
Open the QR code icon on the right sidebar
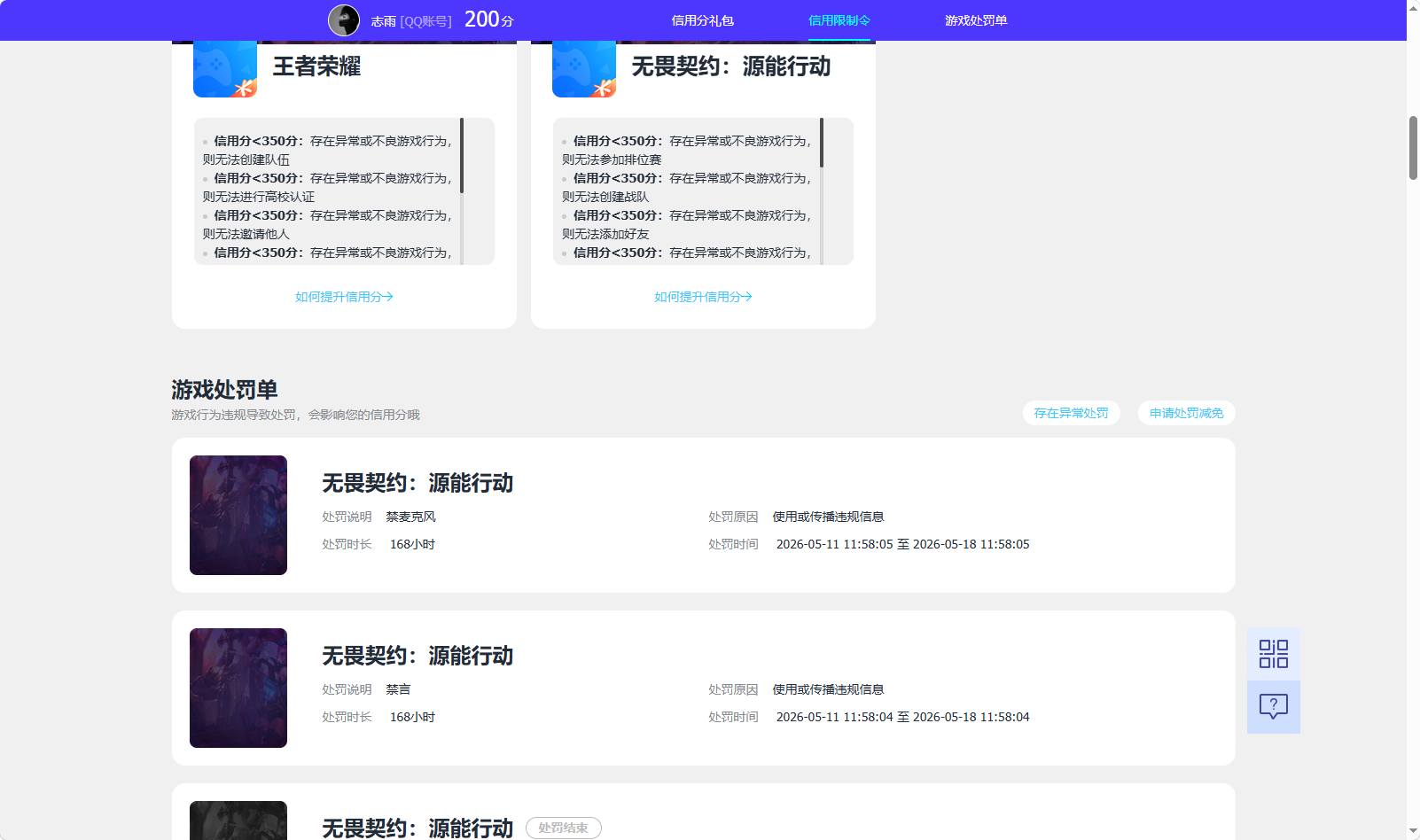coord(1274,654)
